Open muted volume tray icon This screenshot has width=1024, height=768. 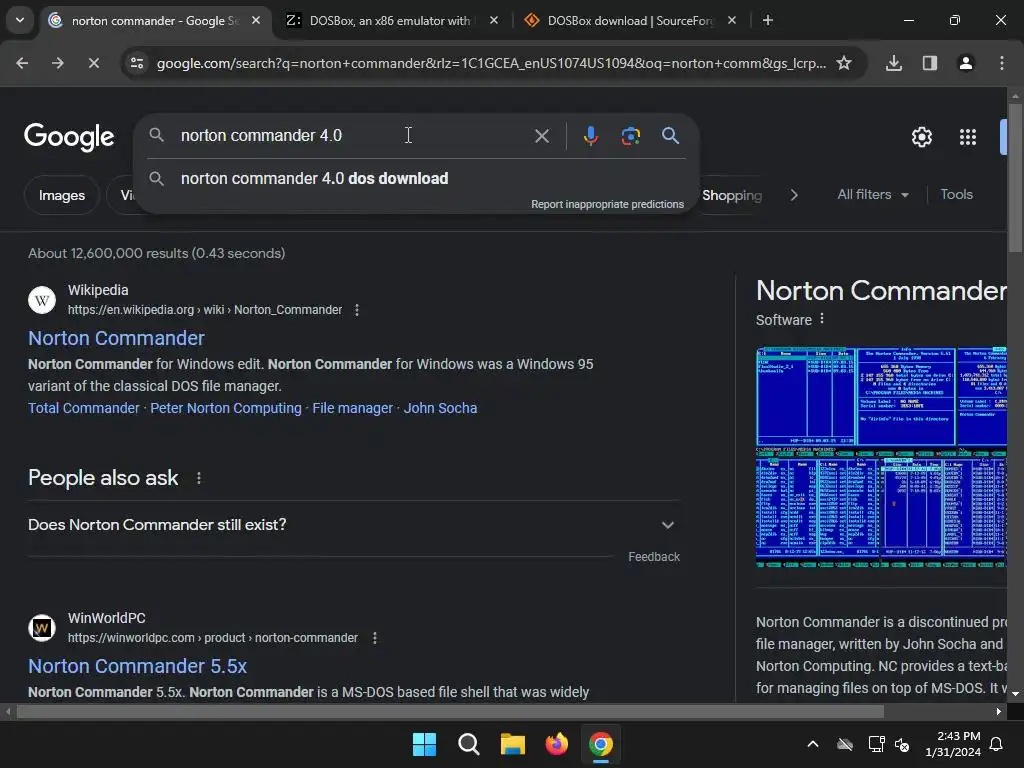[x=903, y=744]
